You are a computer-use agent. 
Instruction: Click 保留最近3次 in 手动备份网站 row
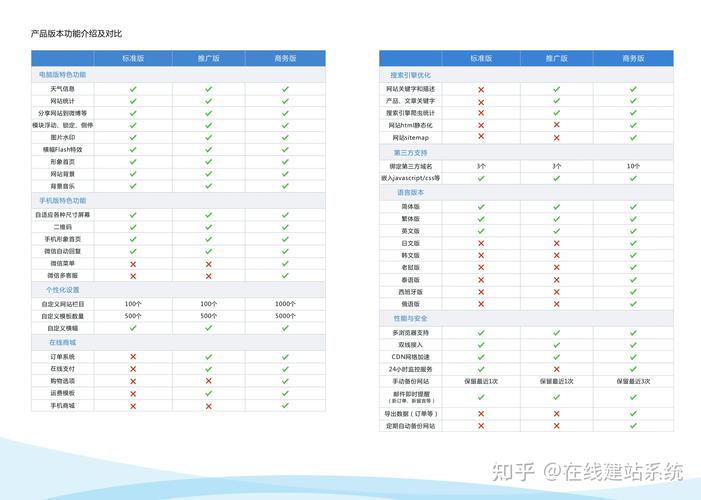[x=633, y=381]
